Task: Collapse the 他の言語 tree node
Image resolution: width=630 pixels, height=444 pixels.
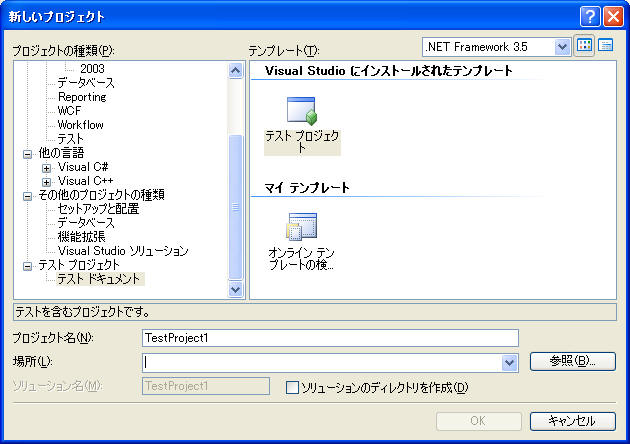Action: [x=27, y=154]
